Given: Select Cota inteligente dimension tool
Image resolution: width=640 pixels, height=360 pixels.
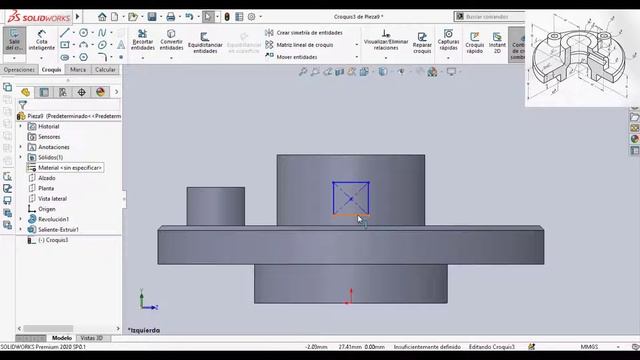Looking at the screenshot, I should 42,40.
